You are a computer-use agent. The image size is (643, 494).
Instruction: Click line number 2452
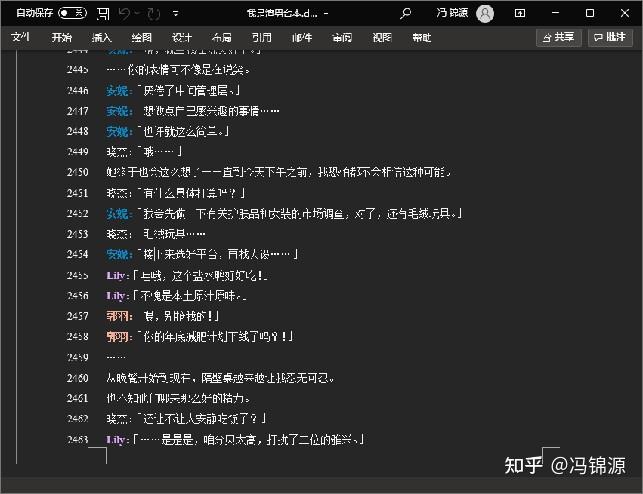[x=78, y=213]
